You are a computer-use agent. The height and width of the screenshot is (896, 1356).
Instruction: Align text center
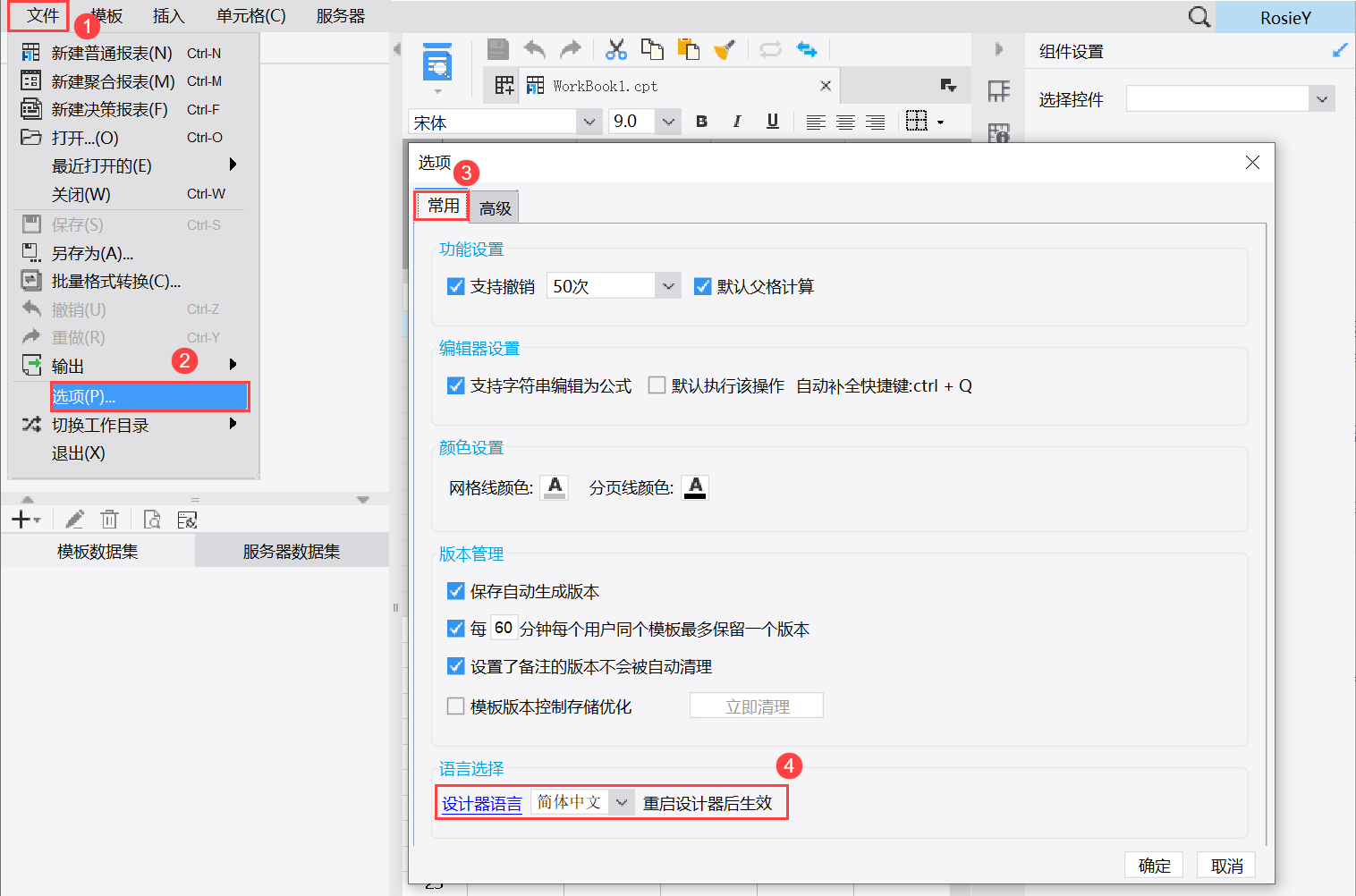coord(845,122)
